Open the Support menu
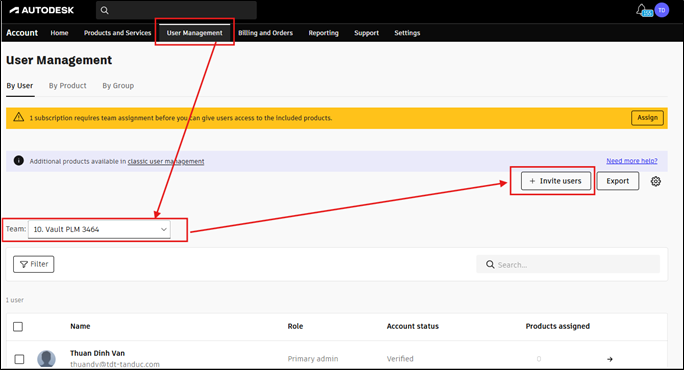Image resolution: width=684 pixels, height=370 pixels. pos(366,33)
